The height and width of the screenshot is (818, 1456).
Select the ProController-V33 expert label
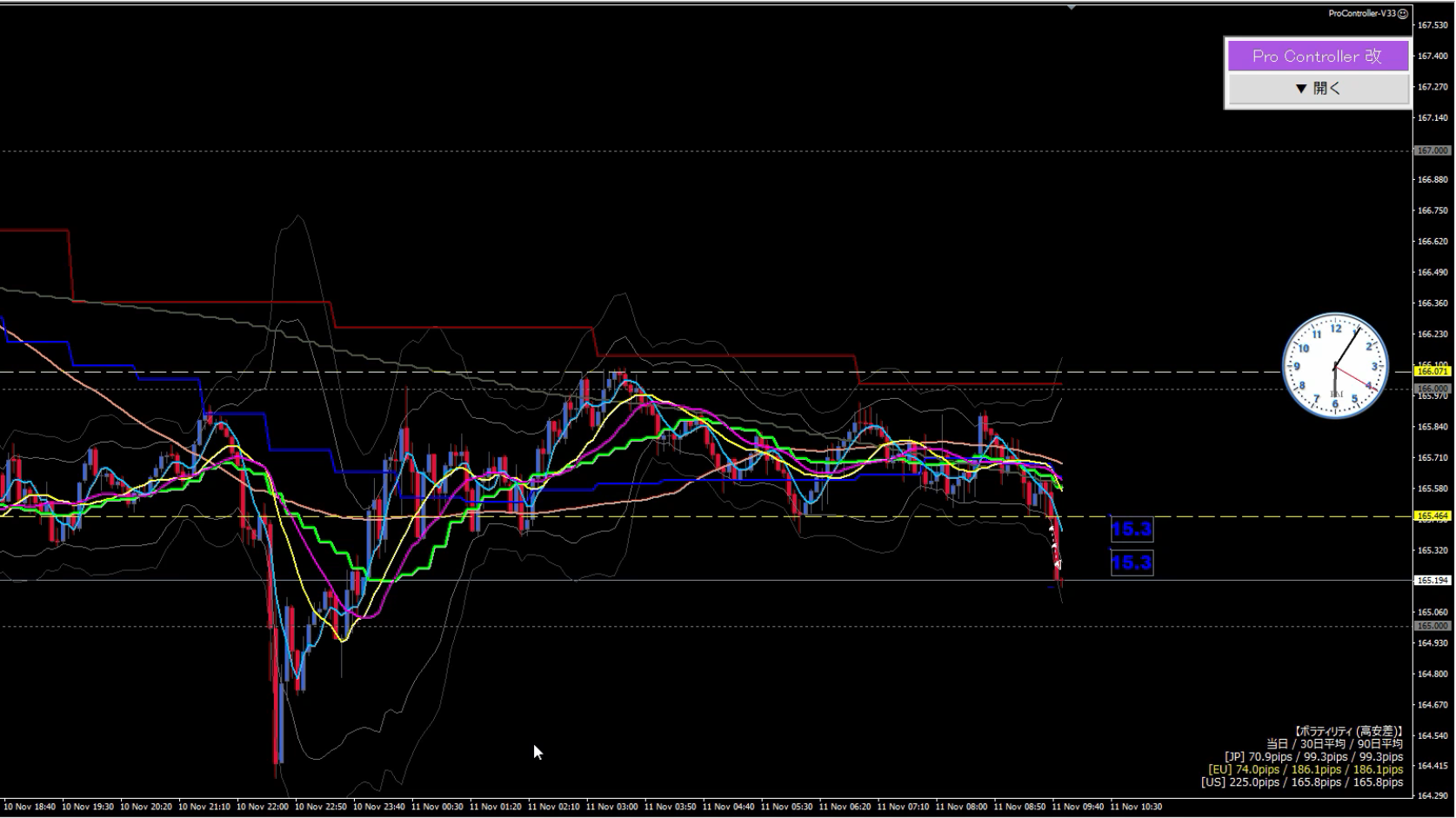tap(1362, 14)
